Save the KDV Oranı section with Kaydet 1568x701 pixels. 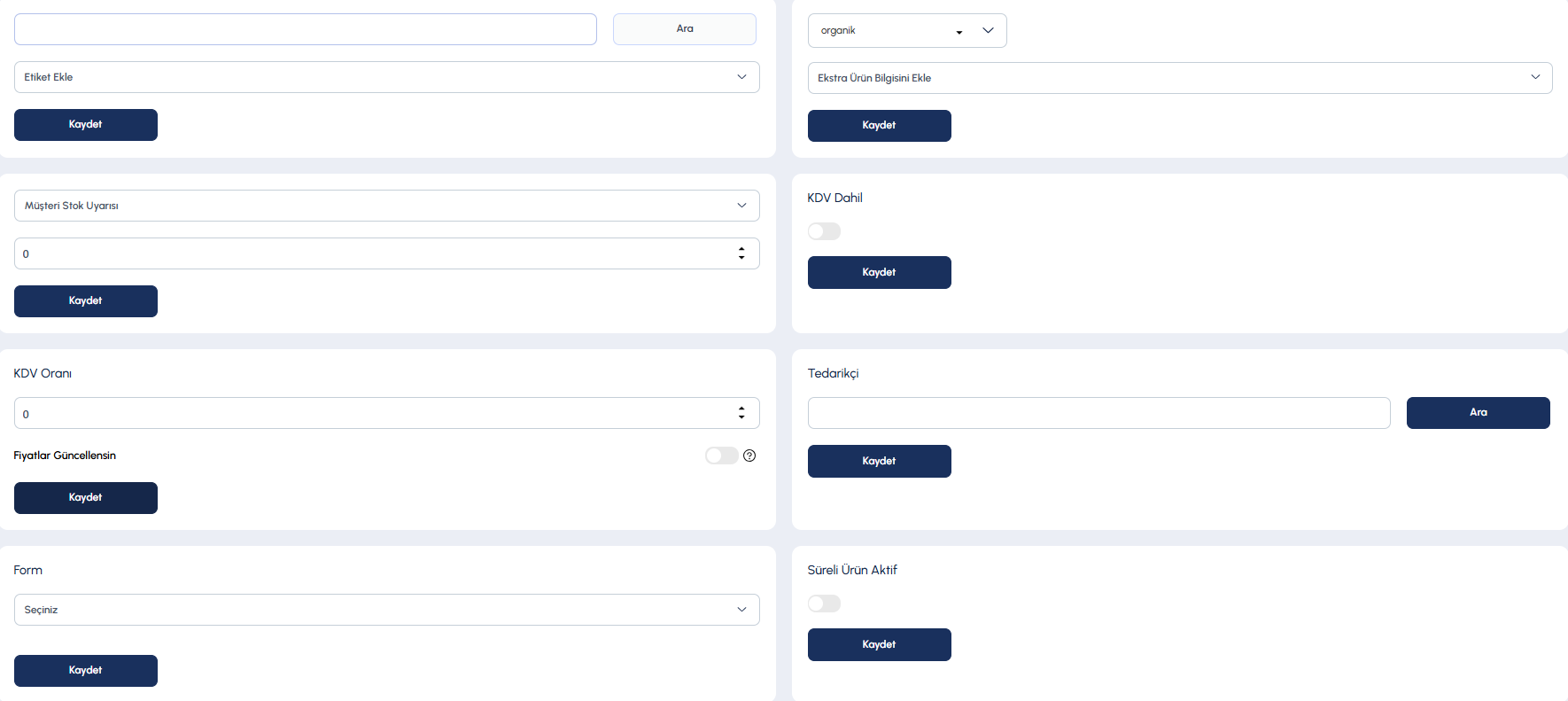(86, 498)
